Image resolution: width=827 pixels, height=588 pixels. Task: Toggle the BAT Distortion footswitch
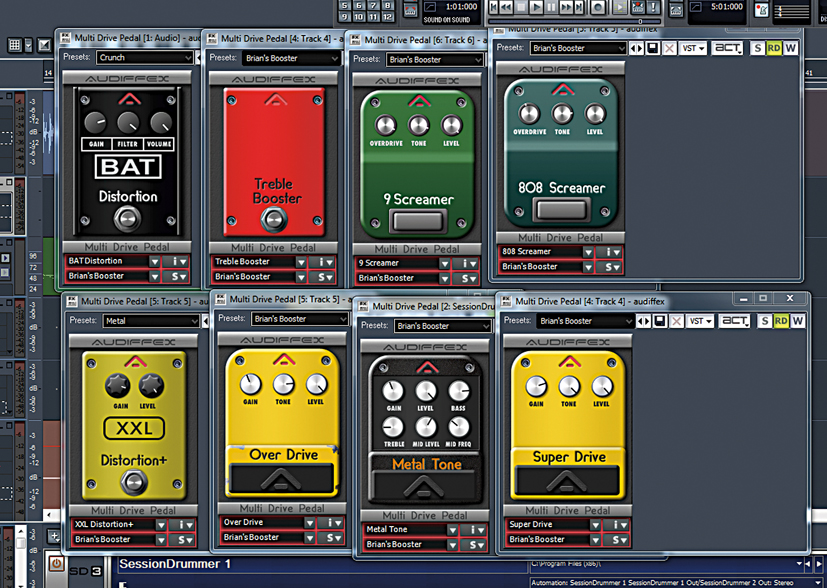[x=127, y=218]
